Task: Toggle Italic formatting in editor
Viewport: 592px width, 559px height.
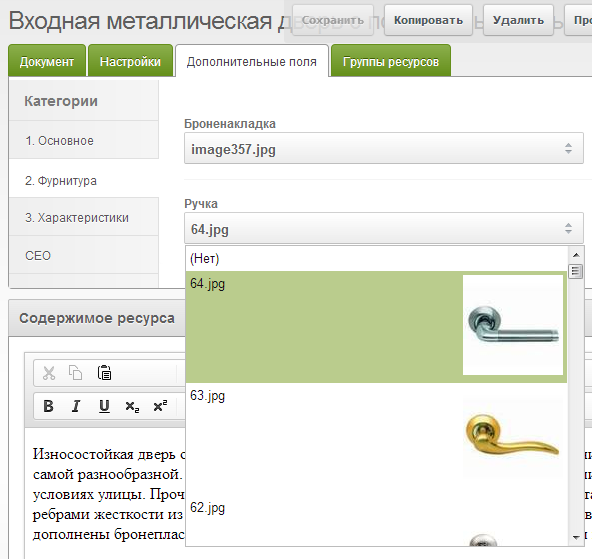Action: (76, 406)
